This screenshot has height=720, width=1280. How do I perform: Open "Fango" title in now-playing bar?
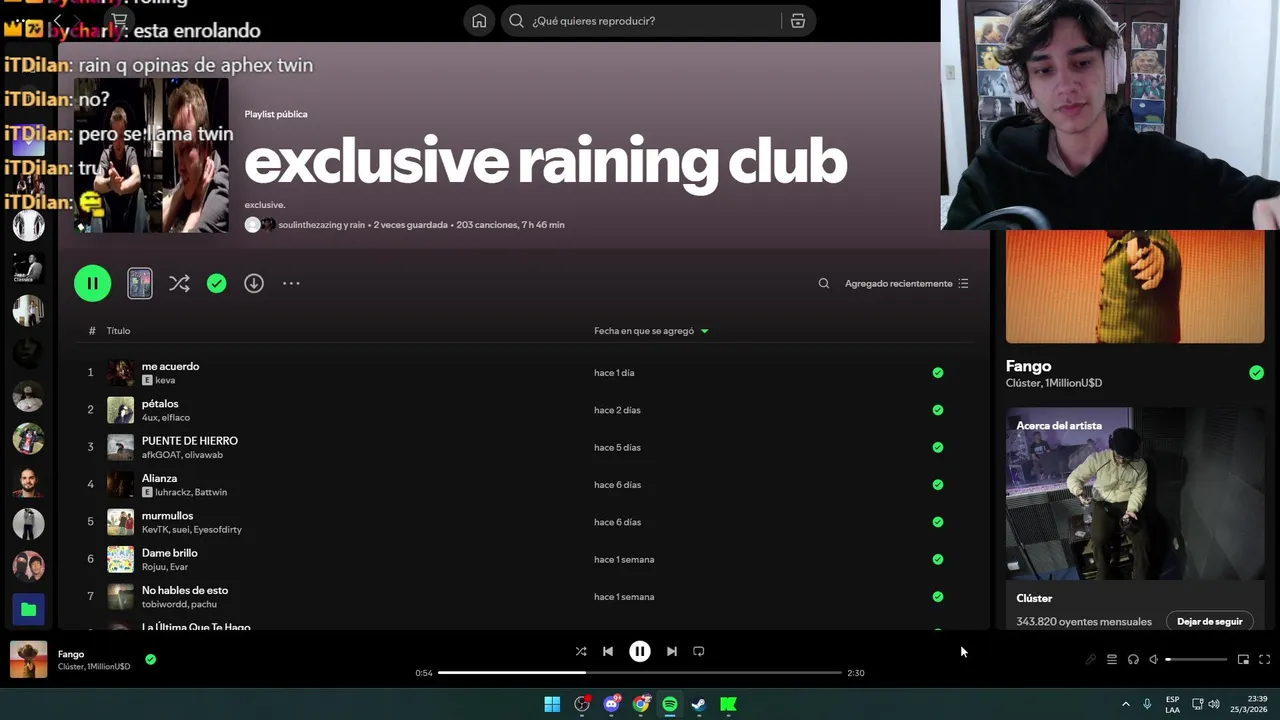[71, 654]
